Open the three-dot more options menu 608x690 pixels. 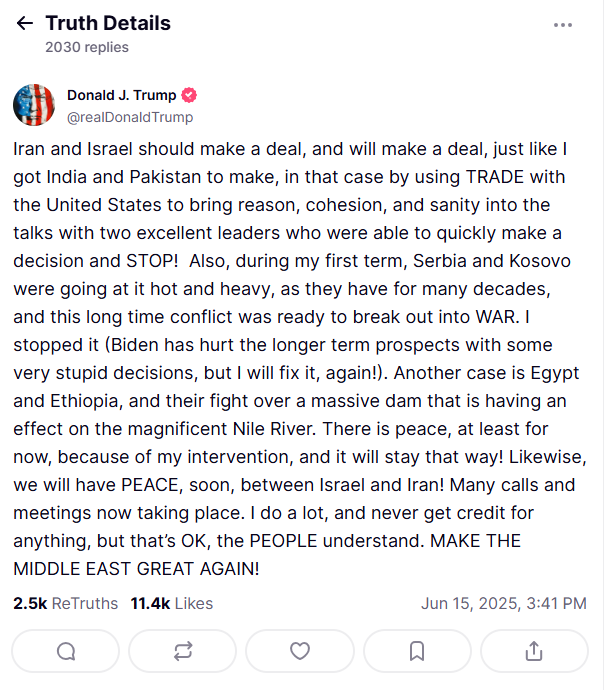pyautogui.click(x=563, y=24)
